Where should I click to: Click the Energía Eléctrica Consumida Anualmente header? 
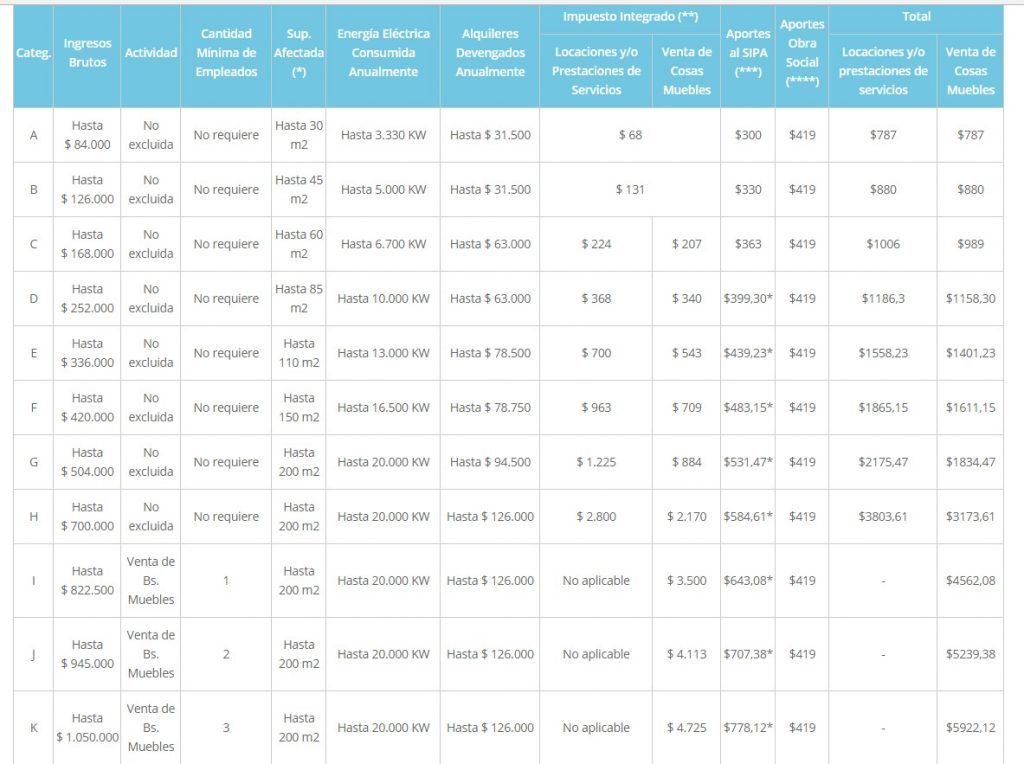pyautogui.click(x=383, y=53)
